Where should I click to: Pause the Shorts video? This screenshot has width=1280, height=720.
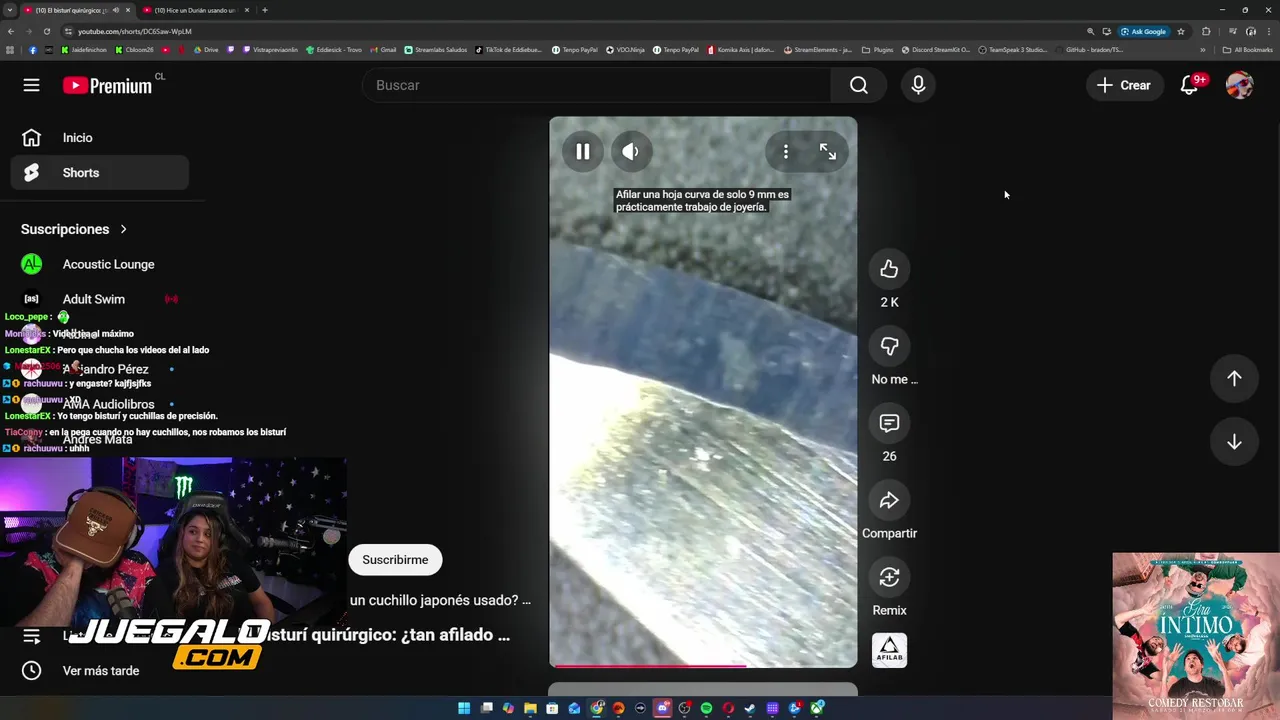pyautogui.click(x=582, y=152)
